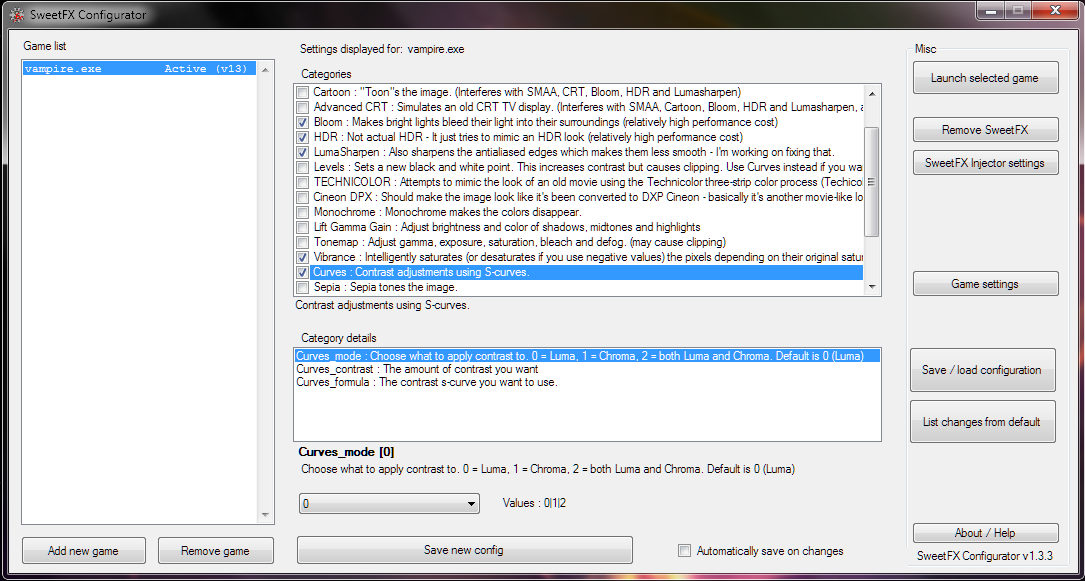Open the About / Help dialog
Viewport: 1085px width, 581px height.
pyautogui.click(x=985, y=533)
